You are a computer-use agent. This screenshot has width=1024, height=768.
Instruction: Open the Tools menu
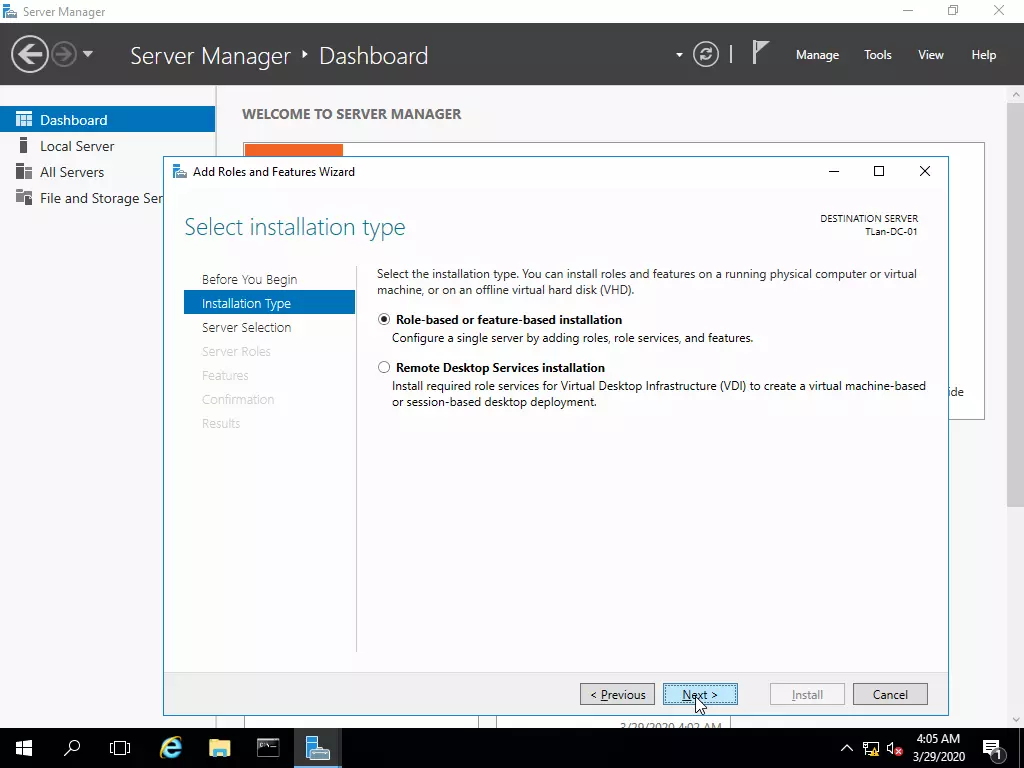877,55
